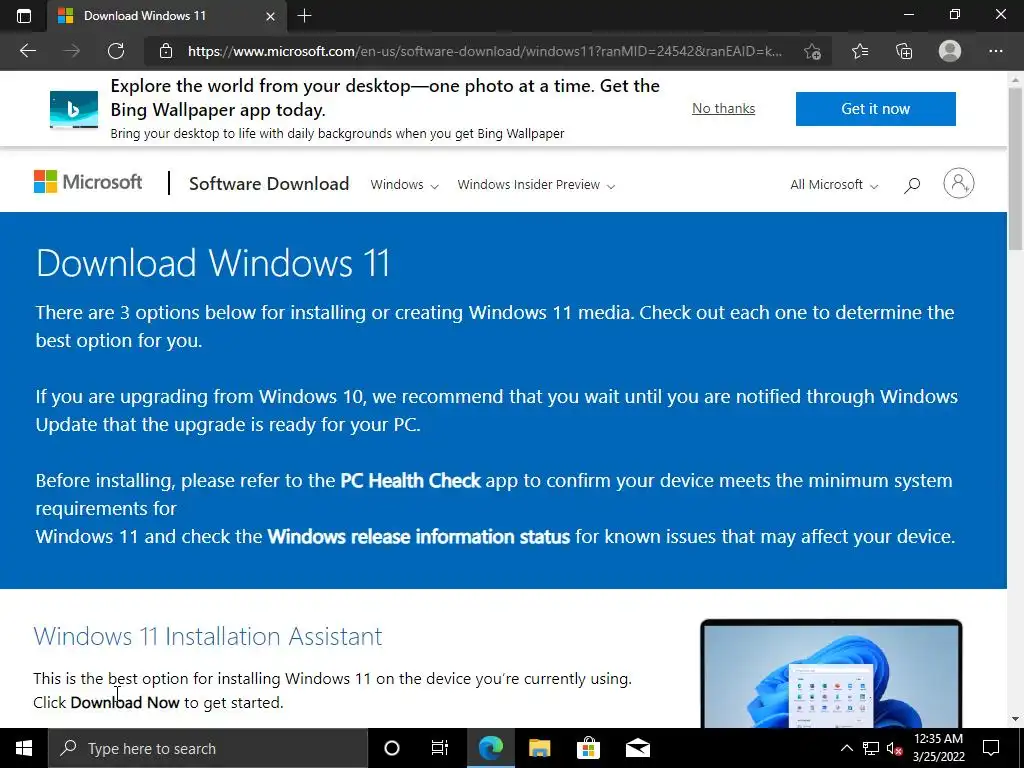Open the Favorites list icon
The image size is (1024, 768).
pyautogui.click(x=860, y=51)
